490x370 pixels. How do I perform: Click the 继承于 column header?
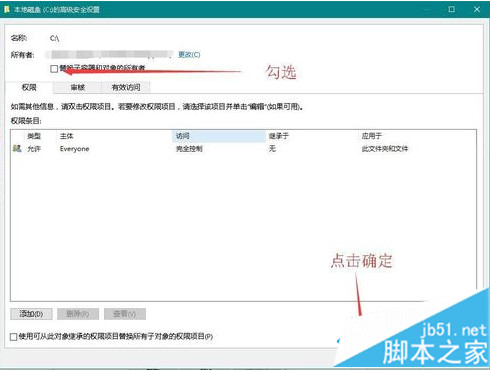[279, 136]
